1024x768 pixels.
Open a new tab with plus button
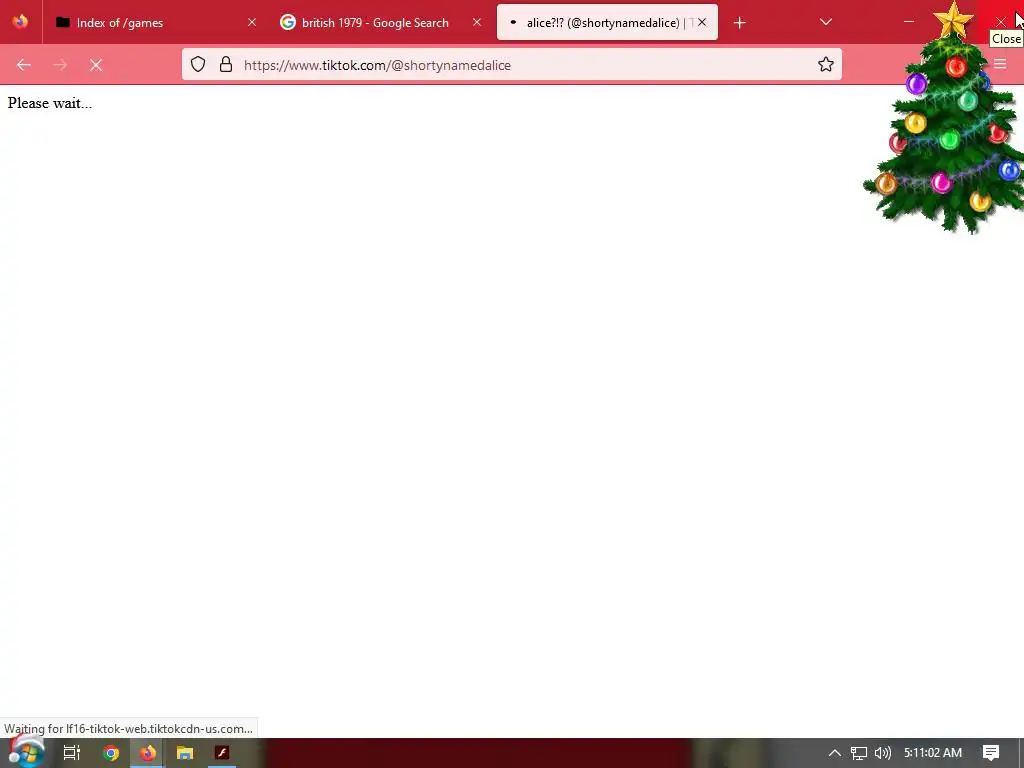739,23
